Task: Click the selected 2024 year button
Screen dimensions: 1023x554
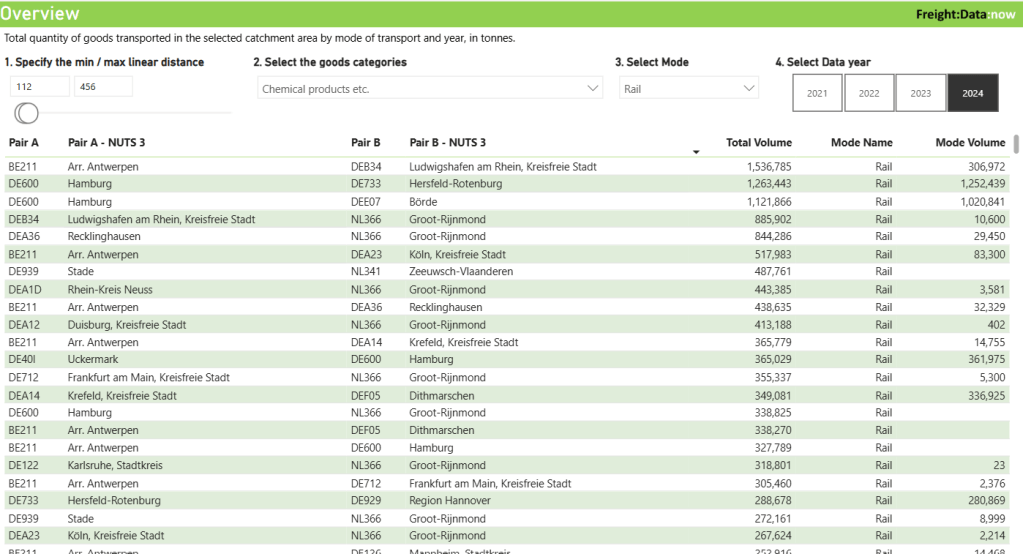Action: [x=973, y=93]
